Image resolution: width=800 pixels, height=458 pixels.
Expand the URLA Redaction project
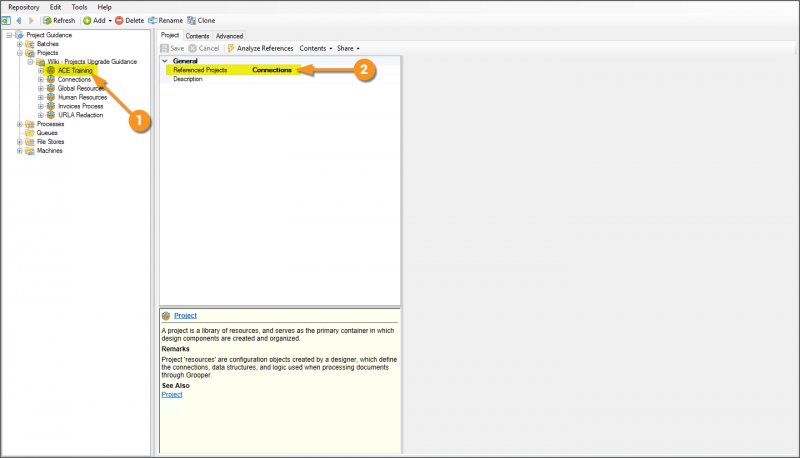click(x=41, y=115)
